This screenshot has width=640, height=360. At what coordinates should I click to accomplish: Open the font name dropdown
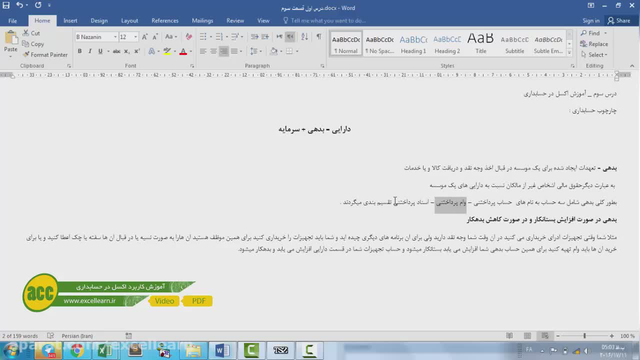(115, 37)
